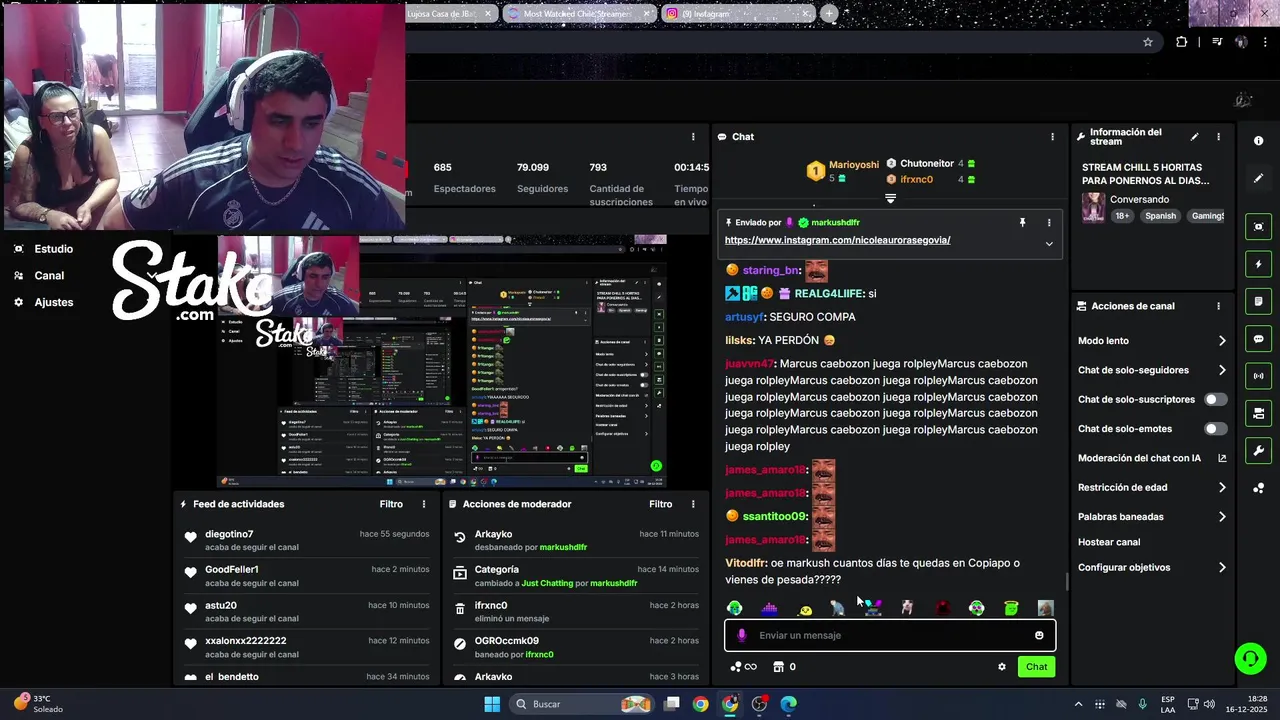Click the pin icon on the pinned message
Screen dimensions: 1280x720
click(1022, 222)
